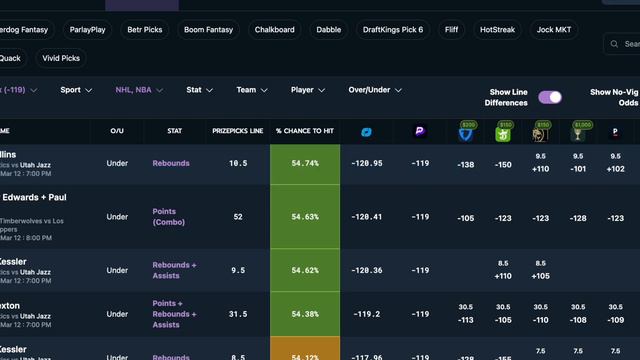The image size is (640, 360).
Task: Open the Over/Under filter dropdown
Action: (375, 90)
